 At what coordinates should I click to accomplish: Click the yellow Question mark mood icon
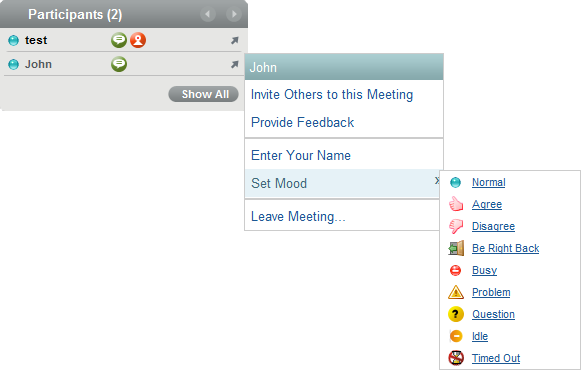(456, 314)
